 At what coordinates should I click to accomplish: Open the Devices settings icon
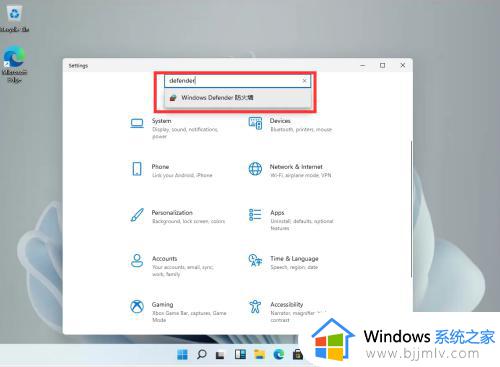click(255, 123)
